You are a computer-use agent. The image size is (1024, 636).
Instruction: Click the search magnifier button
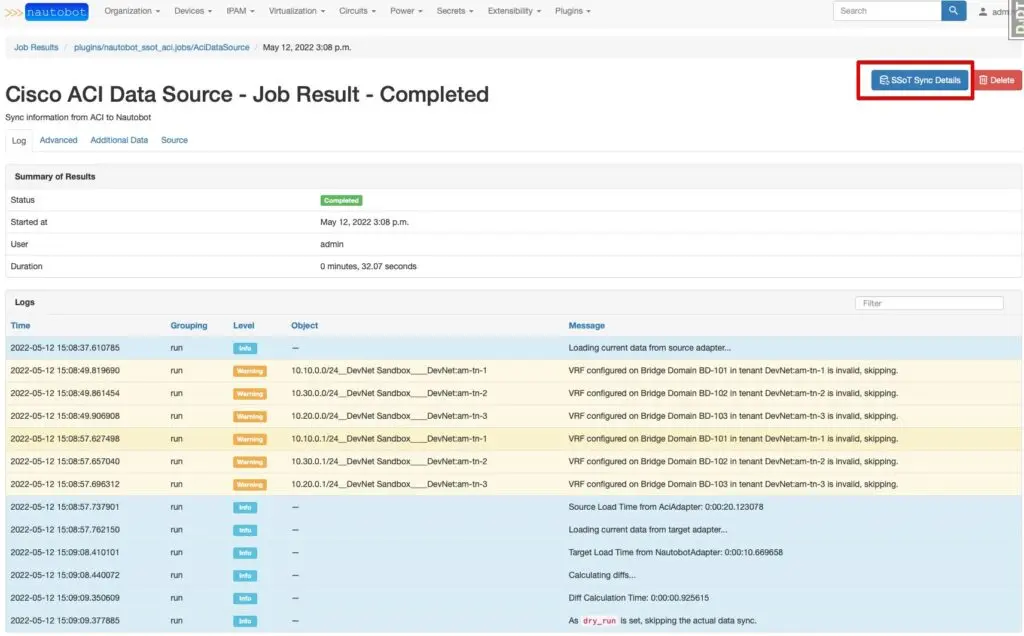pyautogui.click(x=953, y=10)
